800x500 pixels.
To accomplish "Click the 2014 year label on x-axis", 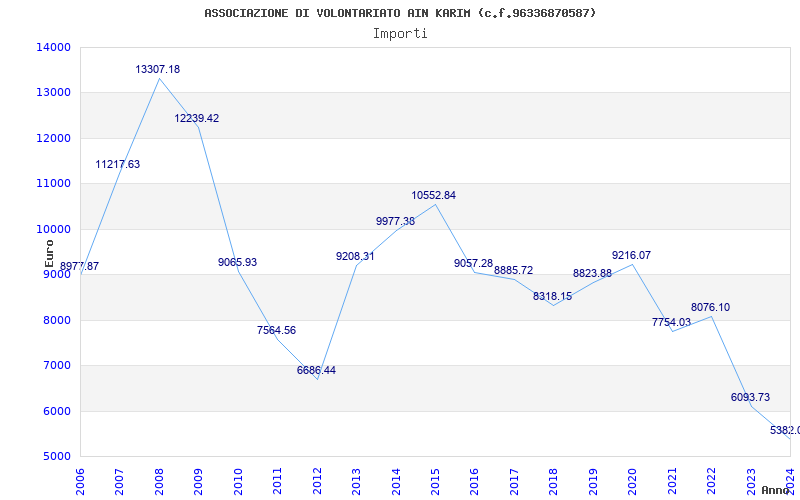I will pyautogui.click(x=396, y=481).
